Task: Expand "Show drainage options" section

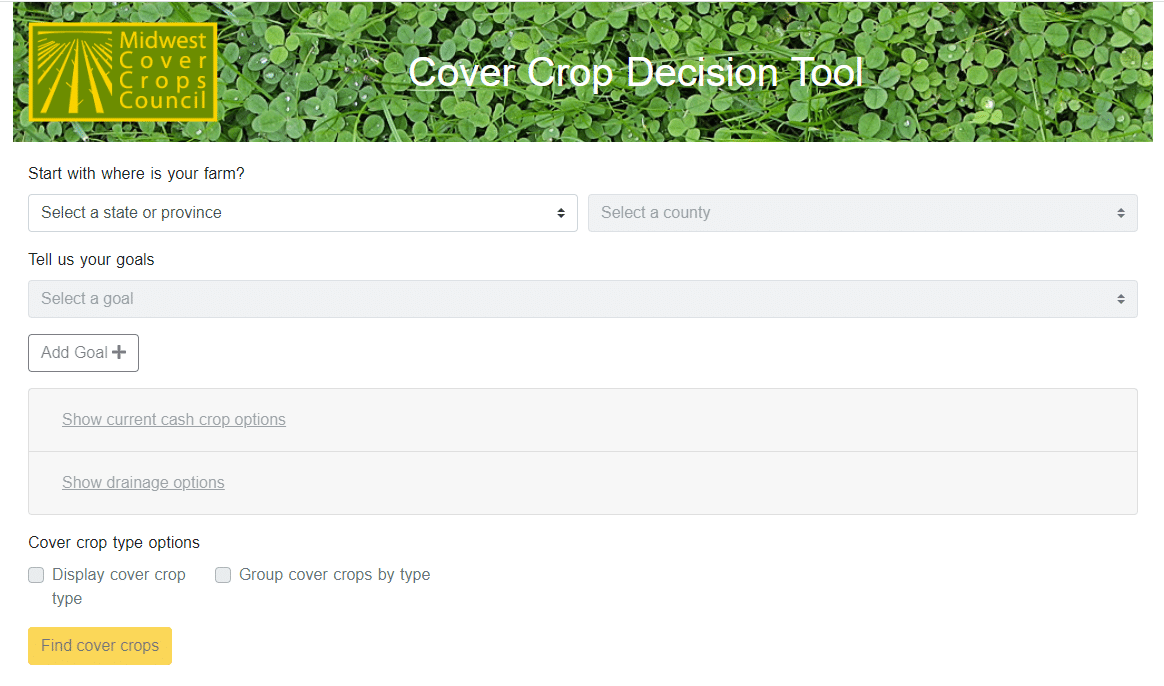Action: tap(143, 483)
